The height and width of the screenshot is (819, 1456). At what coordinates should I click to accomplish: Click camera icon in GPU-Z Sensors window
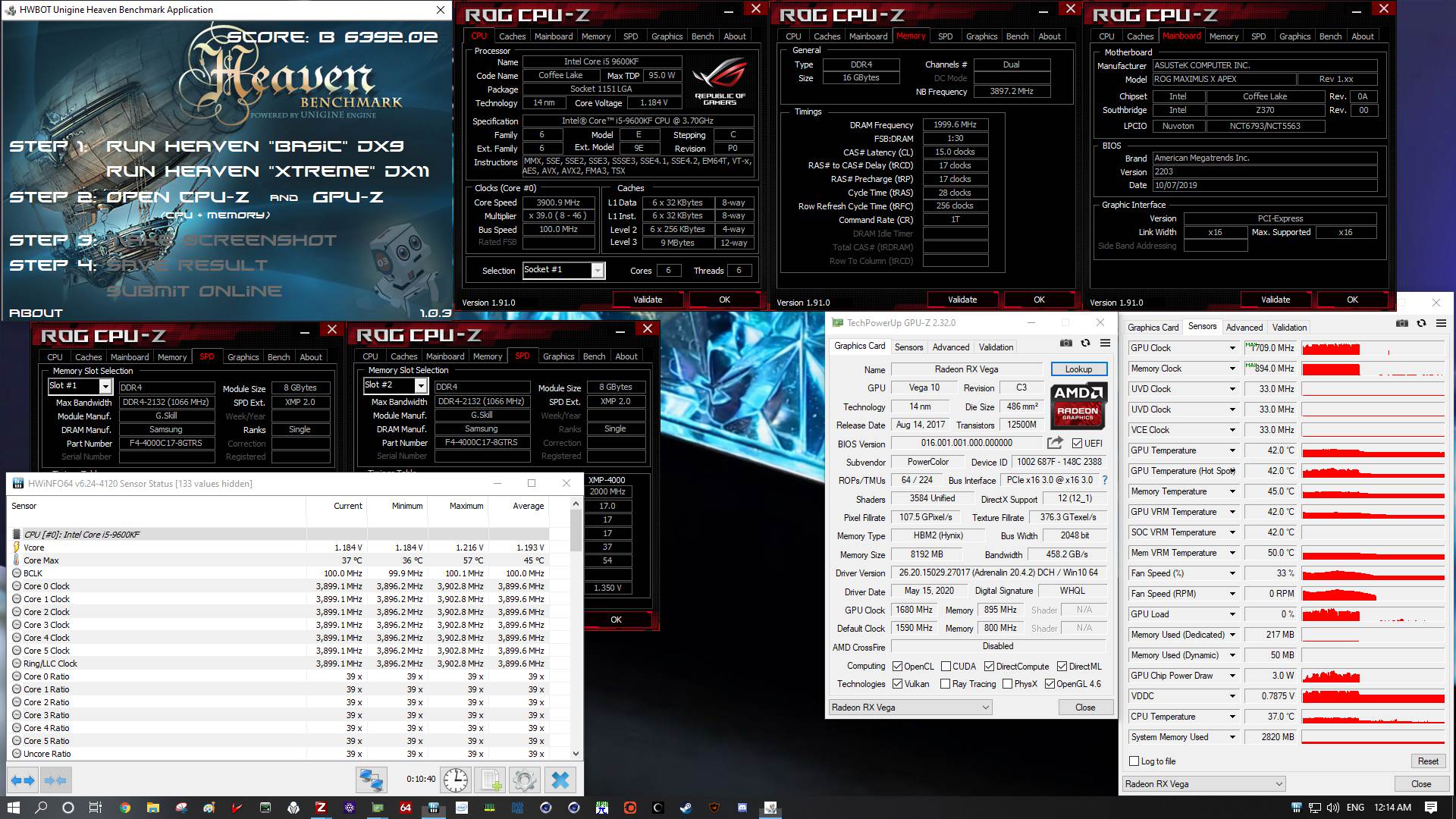click(x=1401, y=323)
